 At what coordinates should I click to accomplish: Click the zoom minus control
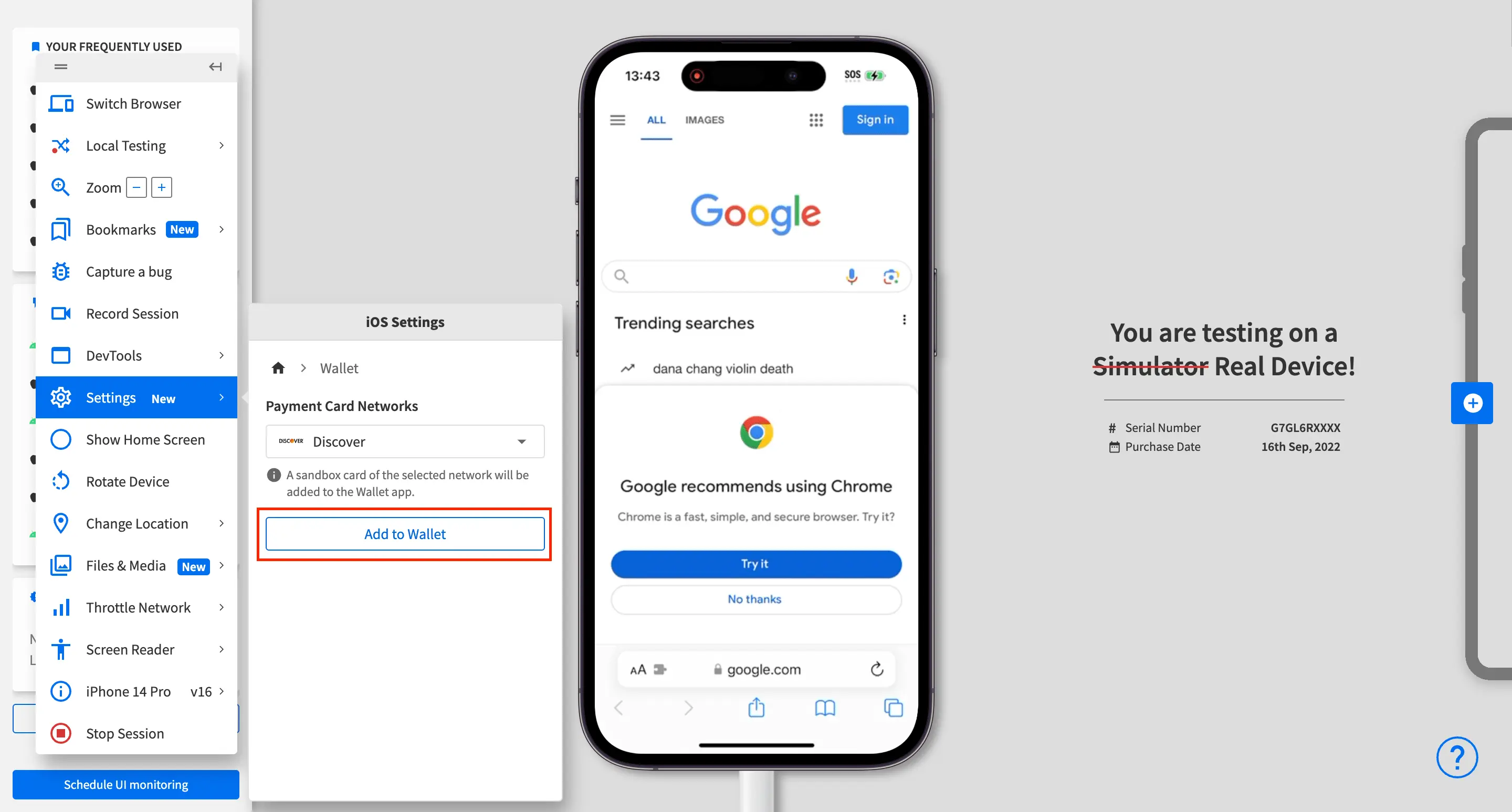[x=135, y=188]
